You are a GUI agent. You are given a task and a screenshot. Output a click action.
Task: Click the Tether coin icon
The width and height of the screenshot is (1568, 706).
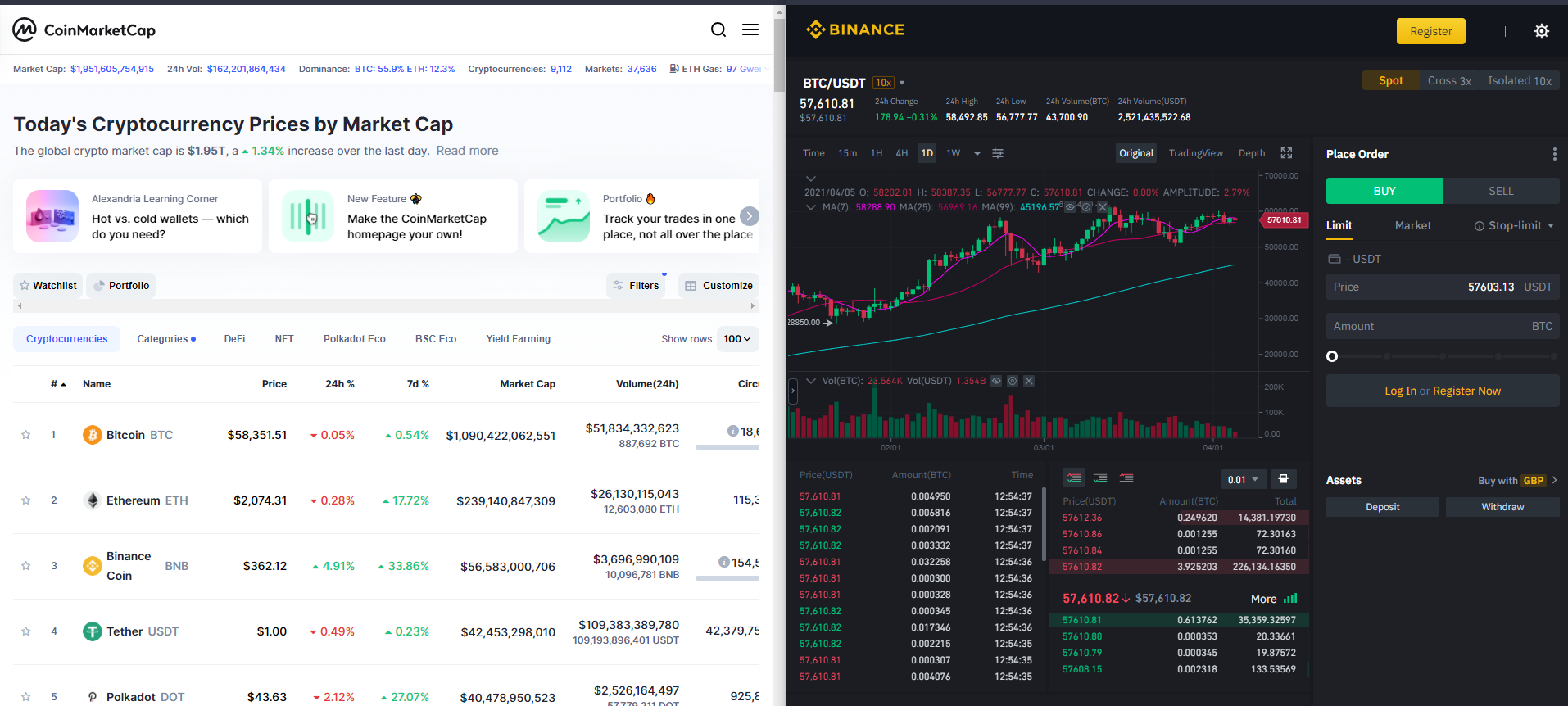coord(93,631)
